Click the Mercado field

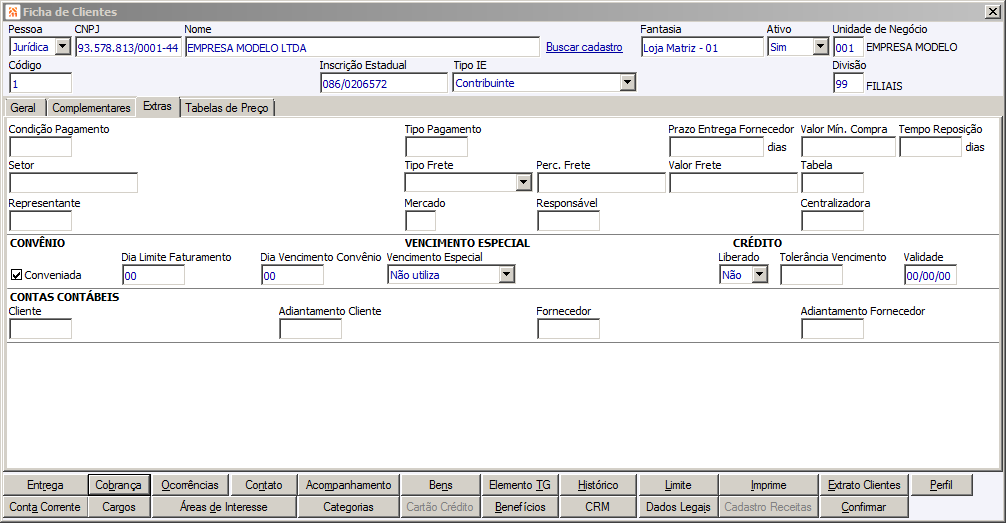421,221
